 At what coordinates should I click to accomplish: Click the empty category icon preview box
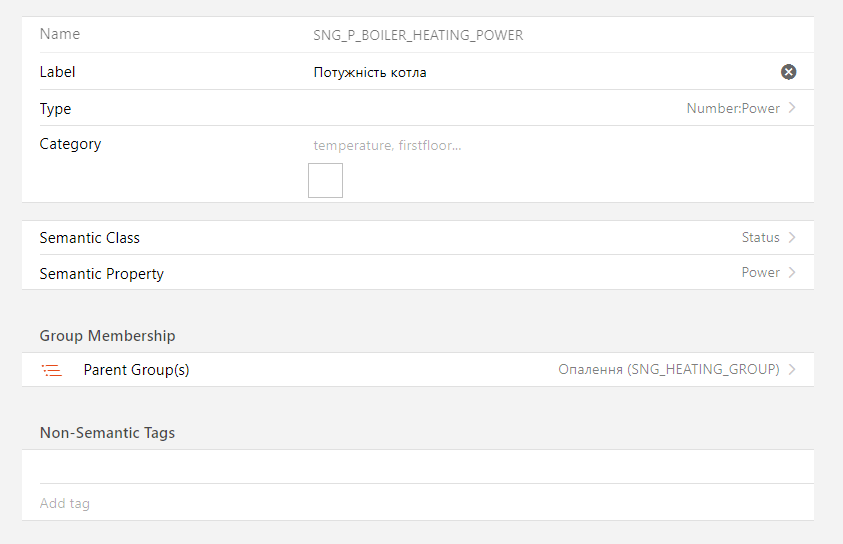click(x=325, y=180)
